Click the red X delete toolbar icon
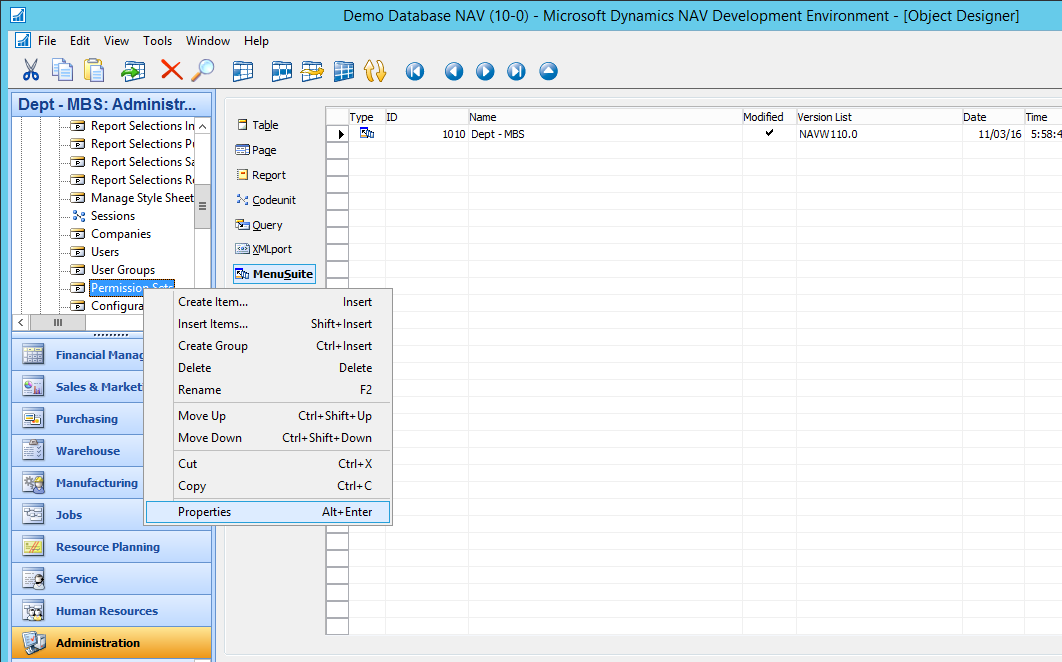 (171, 70)
